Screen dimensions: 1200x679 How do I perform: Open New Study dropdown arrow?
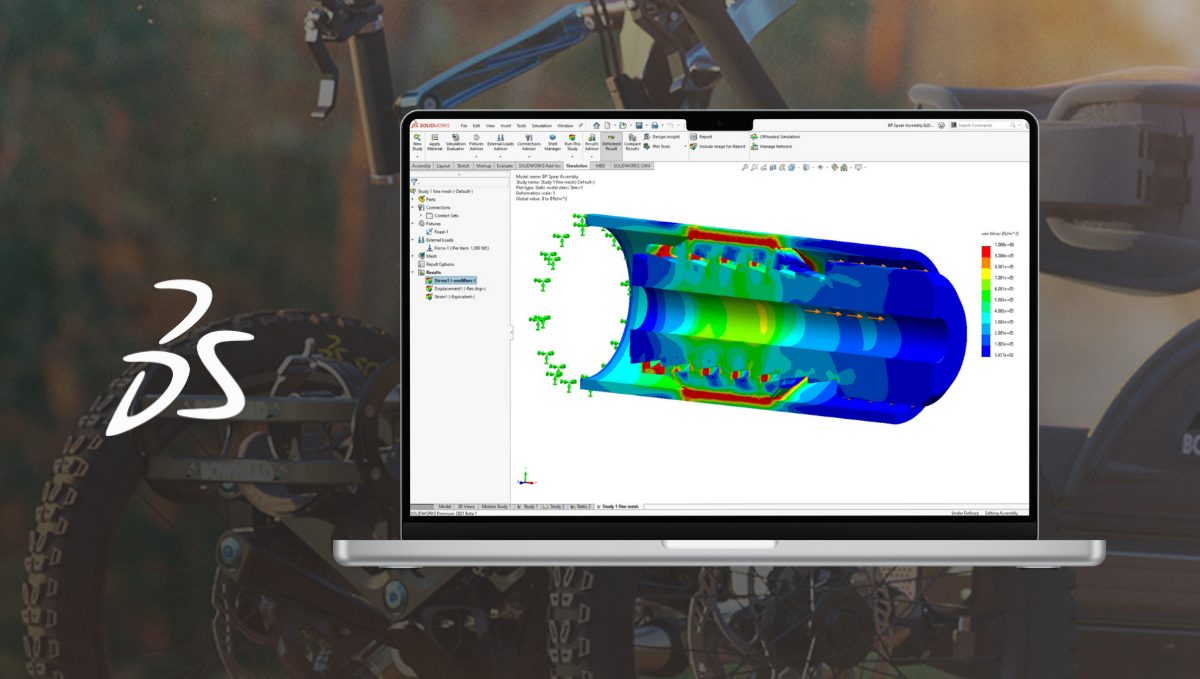tap(417, 156)
